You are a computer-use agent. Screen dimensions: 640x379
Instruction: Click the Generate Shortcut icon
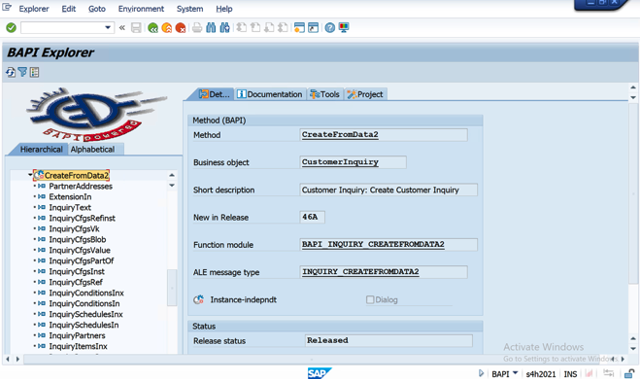point(313,28)
